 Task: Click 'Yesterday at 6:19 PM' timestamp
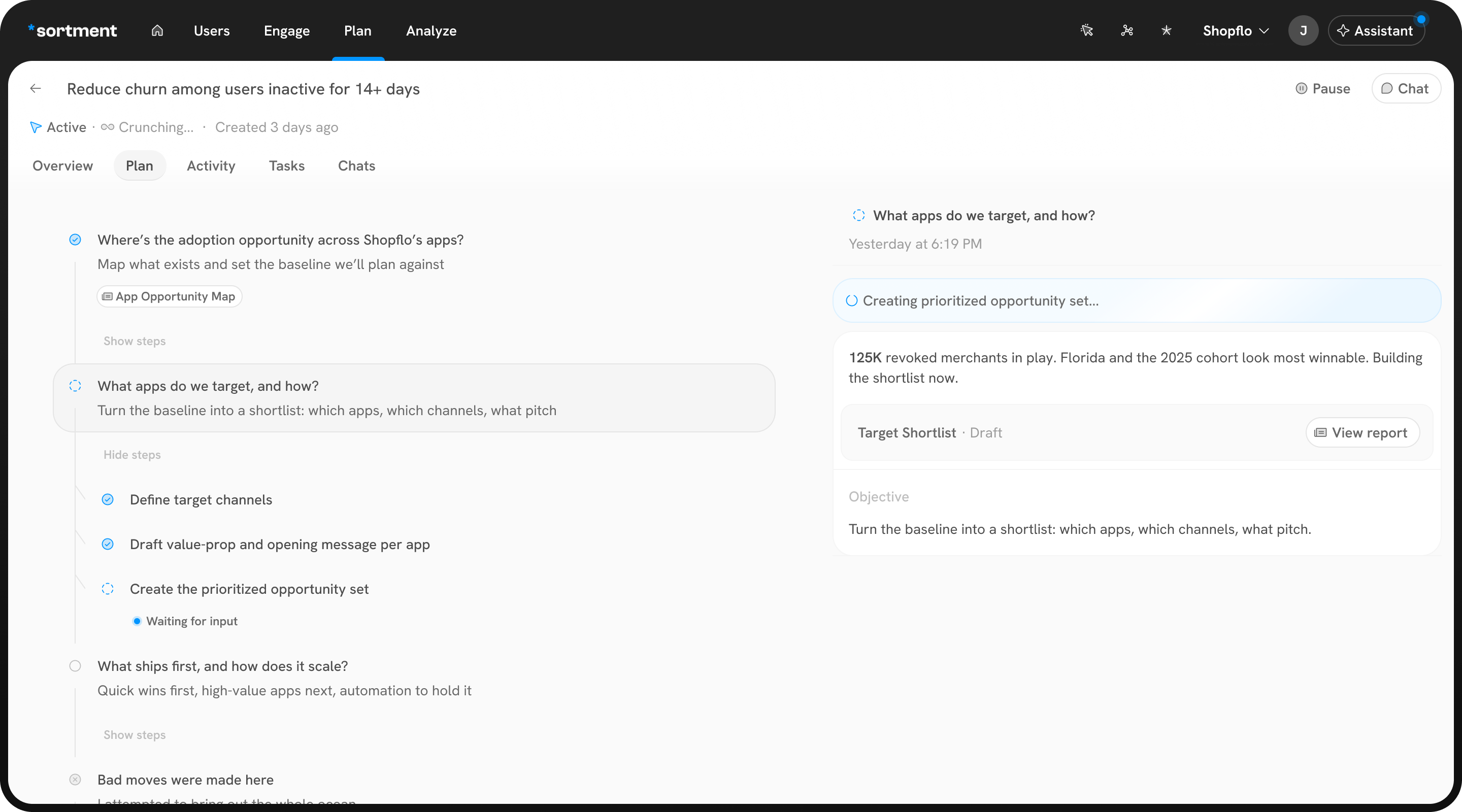pos(915,244)
